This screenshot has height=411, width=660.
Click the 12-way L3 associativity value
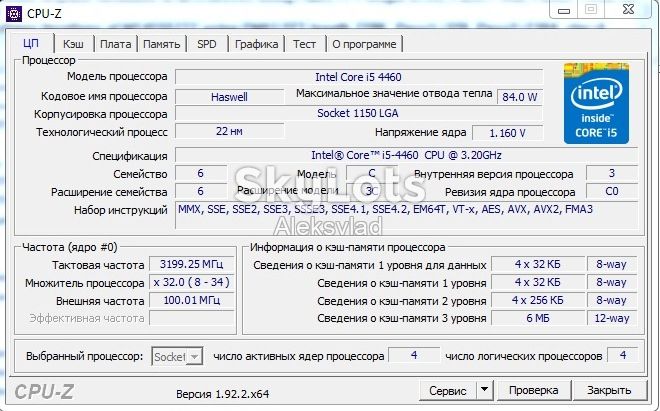coord(612,318)
